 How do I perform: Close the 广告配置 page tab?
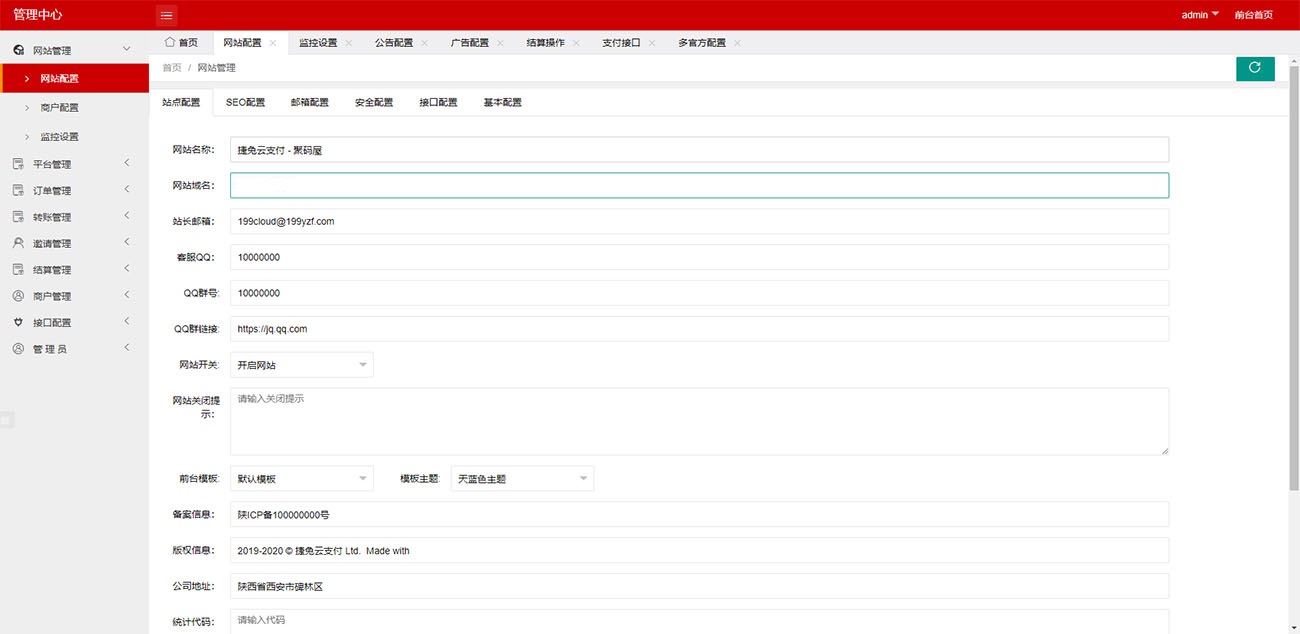pos(501,43)
